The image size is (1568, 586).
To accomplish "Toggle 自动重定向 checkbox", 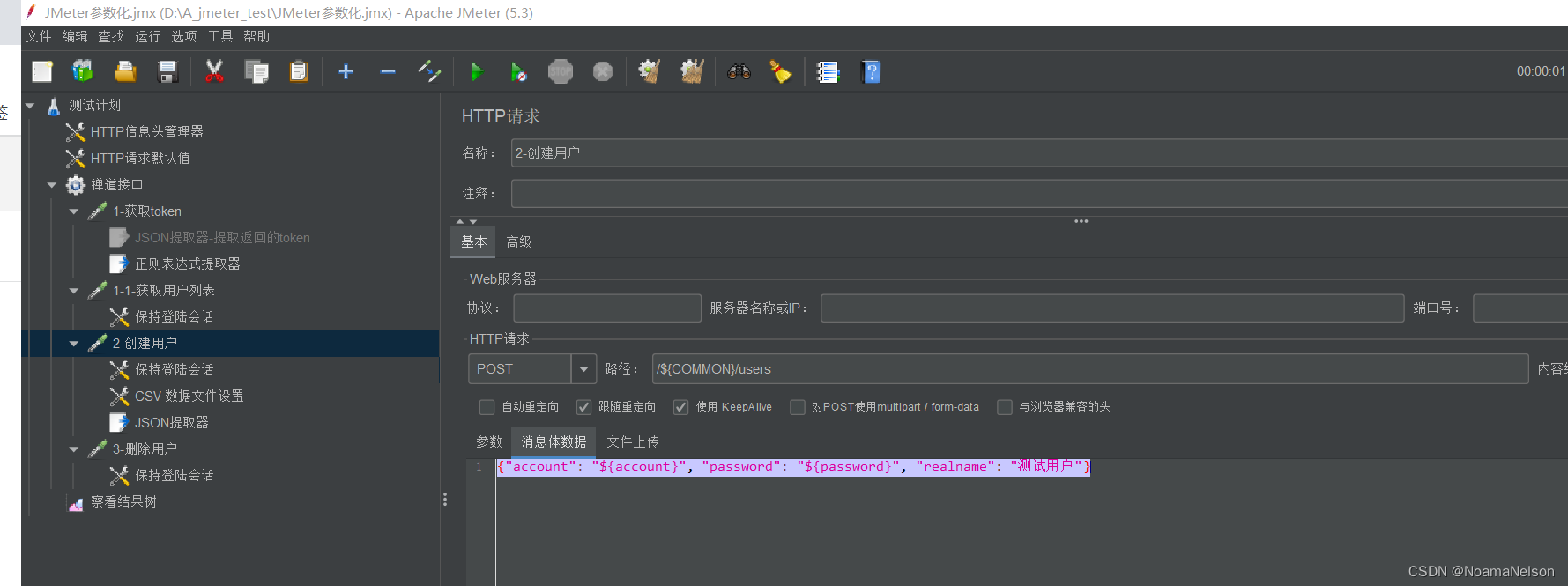I will 487,407.
